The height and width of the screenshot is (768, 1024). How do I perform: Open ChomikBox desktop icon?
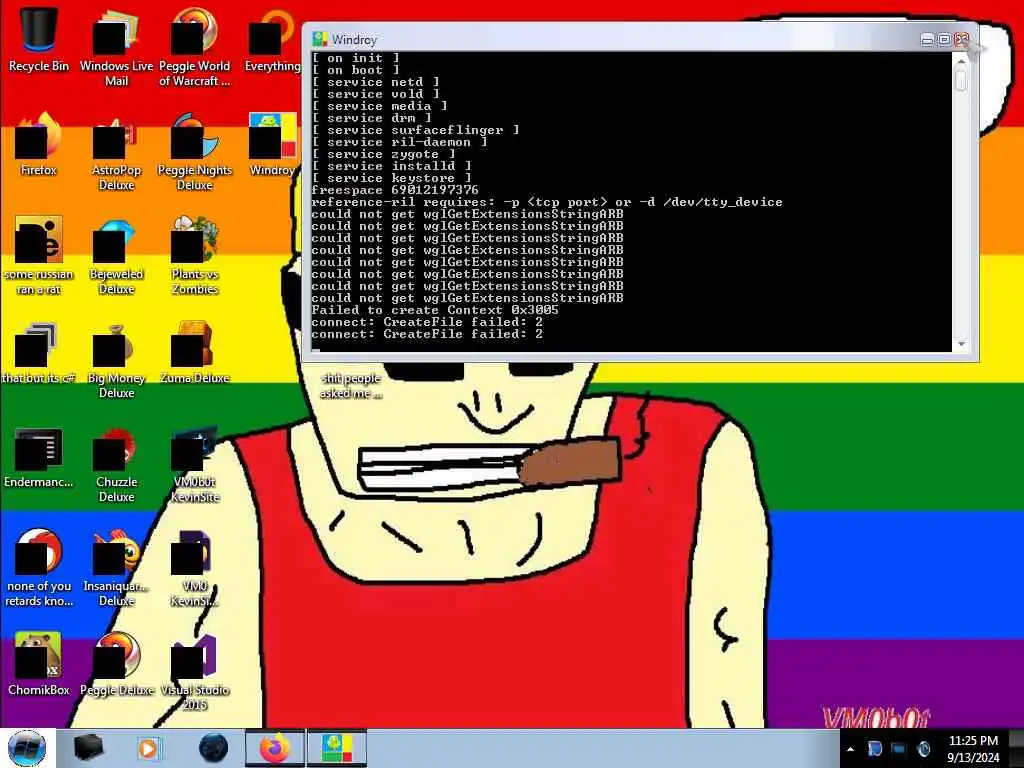pyautogui.click(x=39, y=664)
